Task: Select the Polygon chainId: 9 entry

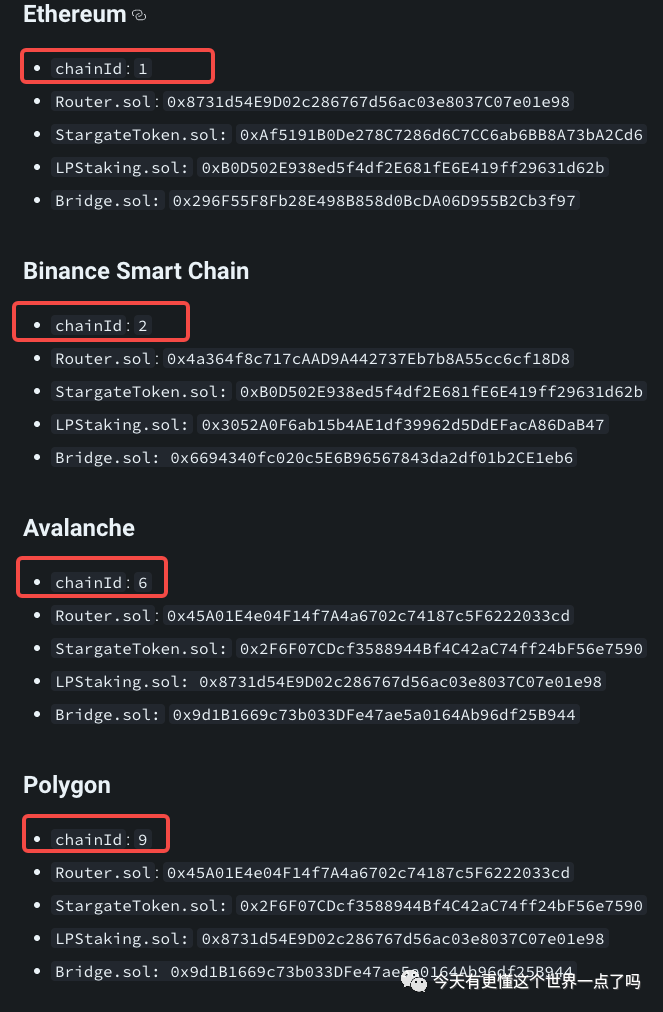Action: pyautogui.click(x=101, y=839)
